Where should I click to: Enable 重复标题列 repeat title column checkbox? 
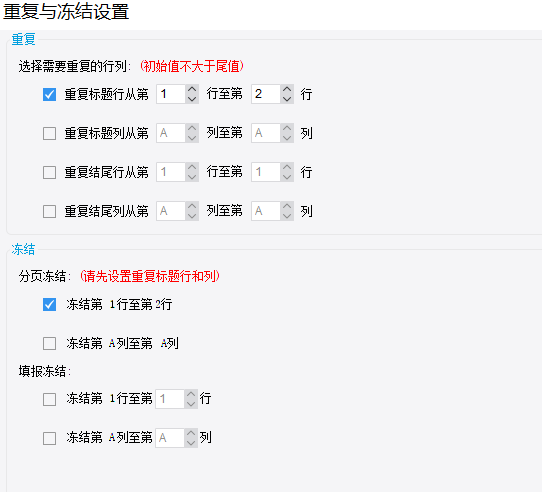pos(49,133)
